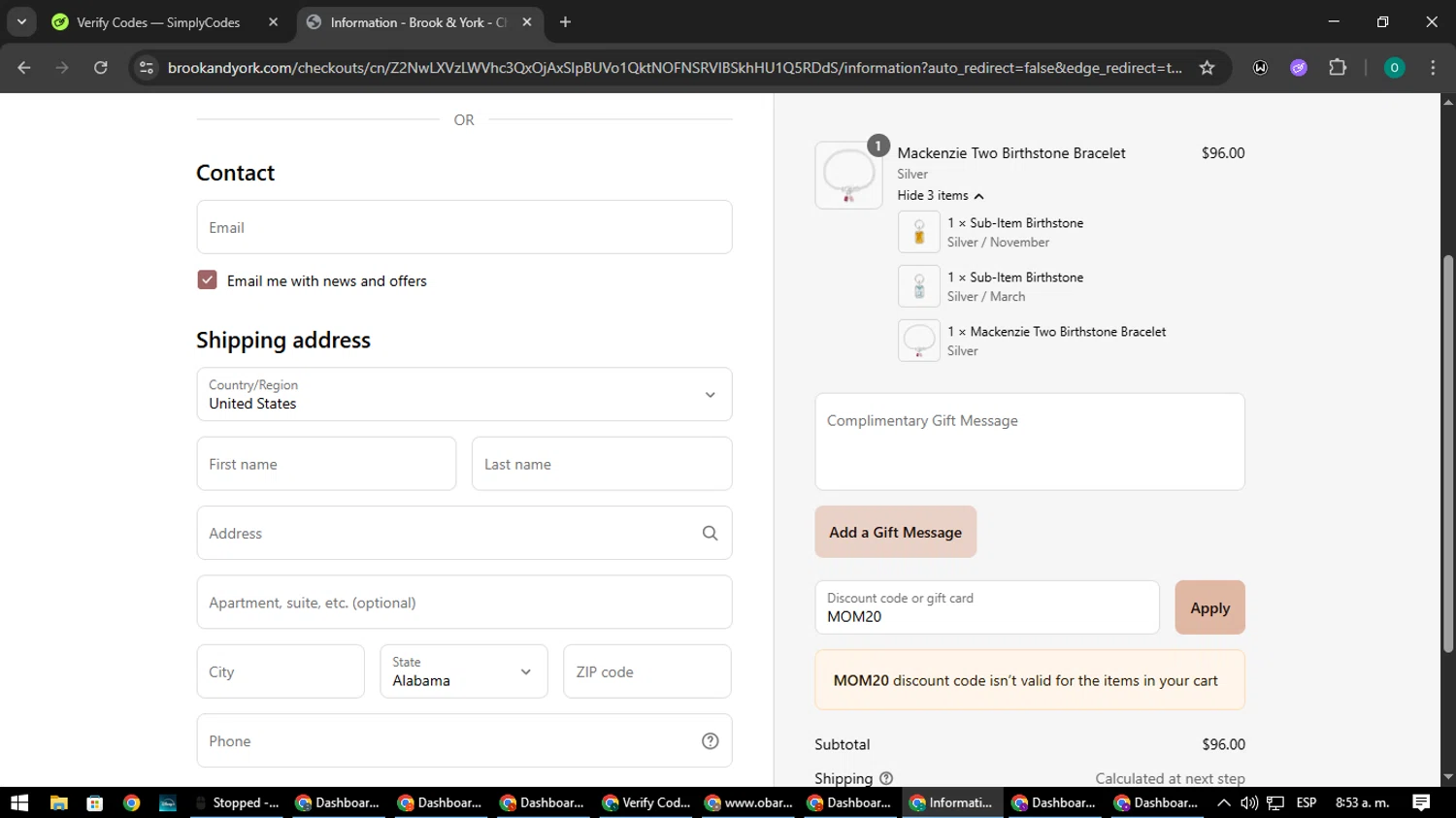Open a new browser tab
Screen dimensions: 1456x818
(566, 22)
